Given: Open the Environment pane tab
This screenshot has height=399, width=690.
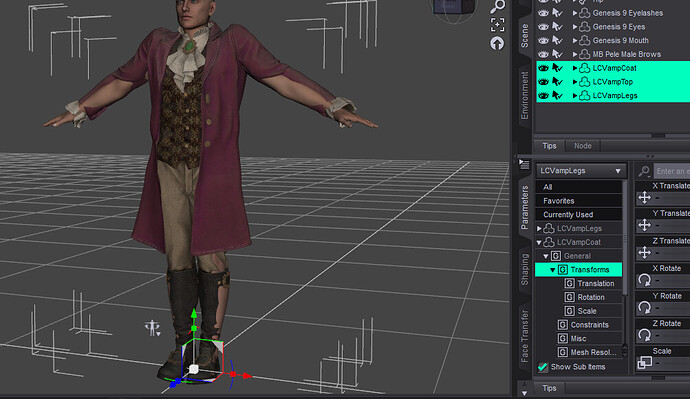Looking at the screenshot, I should [525, 95].
